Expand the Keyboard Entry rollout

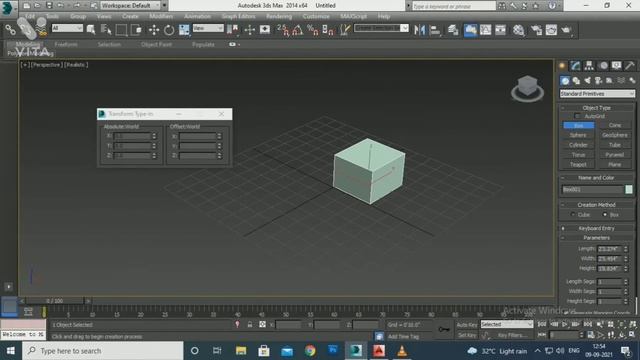click(597, 228)
